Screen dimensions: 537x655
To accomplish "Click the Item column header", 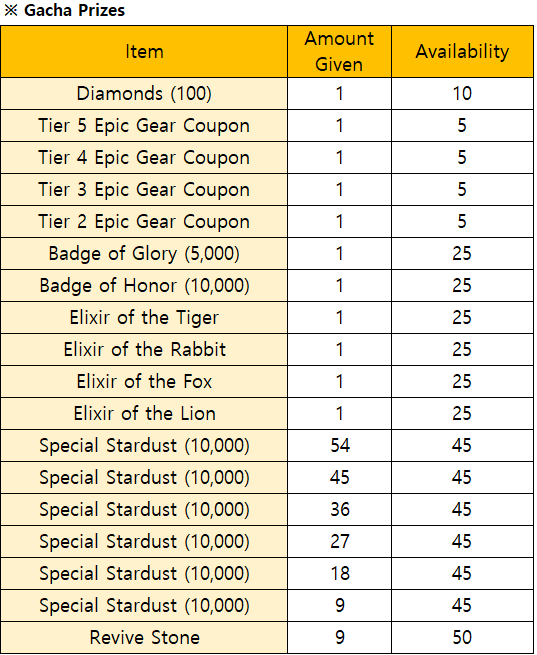I will [144, 52].
